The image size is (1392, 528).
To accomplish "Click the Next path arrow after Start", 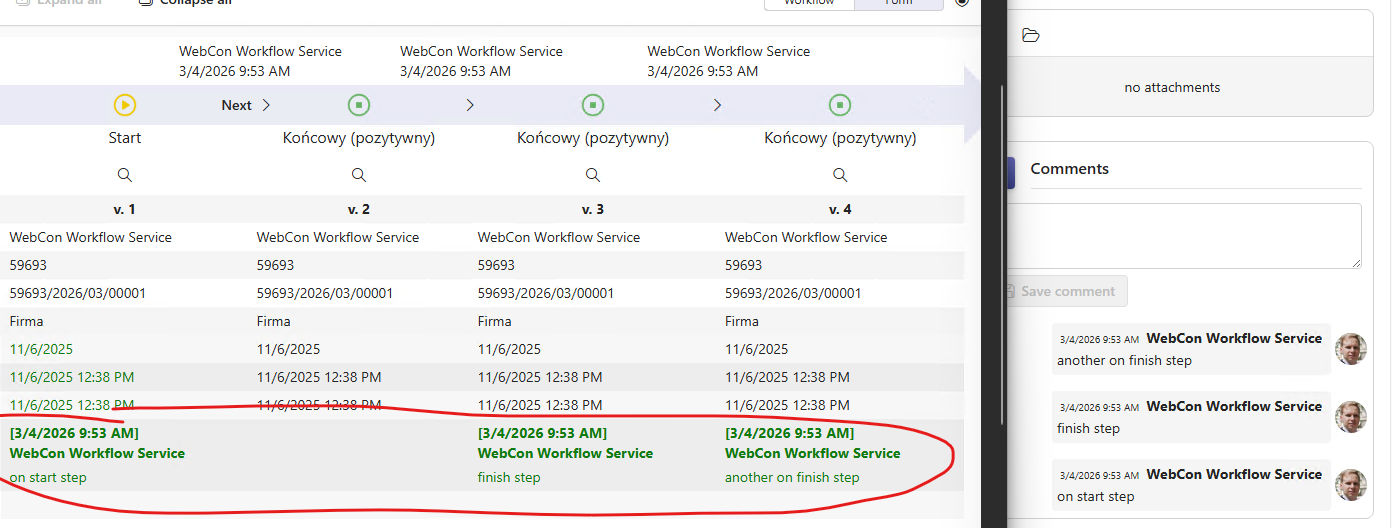I will point(246,105).
